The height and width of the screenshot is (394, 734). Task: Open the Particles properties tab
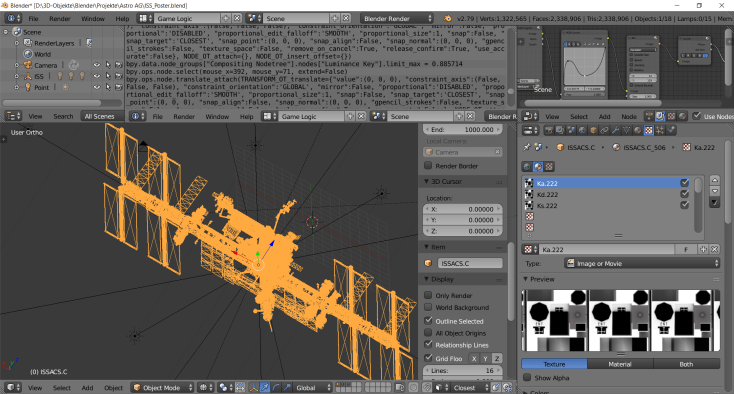pyautogui.click(x=660, y=130)
